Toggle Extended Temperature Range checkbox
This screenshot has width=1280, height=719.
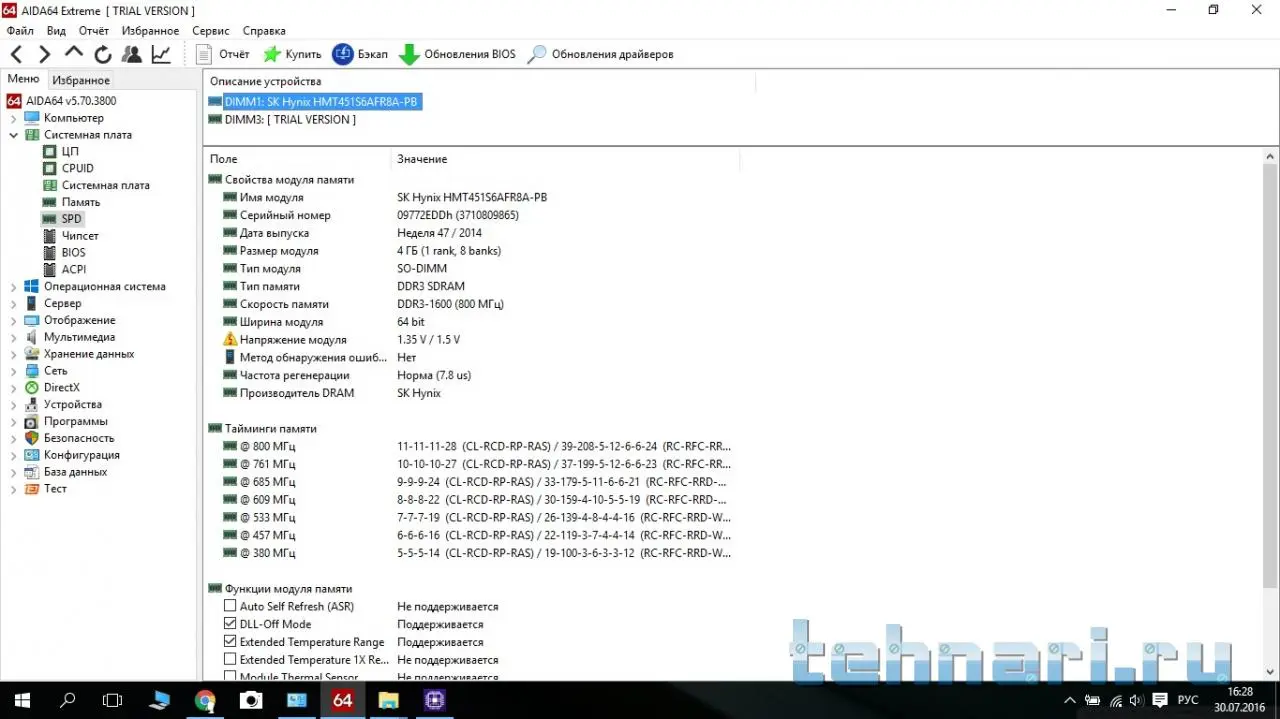pyautogui.click(x=230, y=642)
